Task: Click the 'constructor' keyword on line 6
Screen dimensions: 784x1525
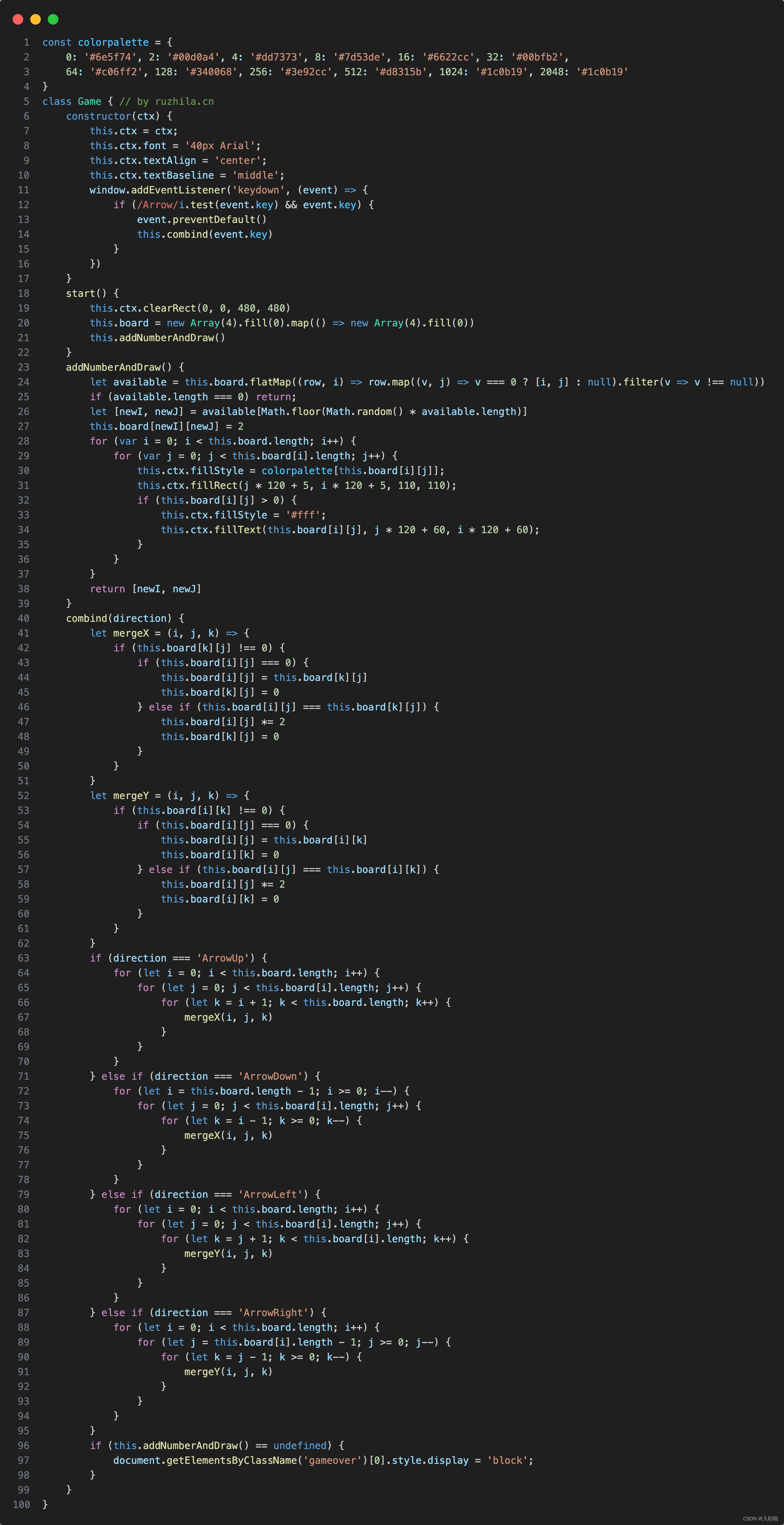Action: tap(98, 117)
